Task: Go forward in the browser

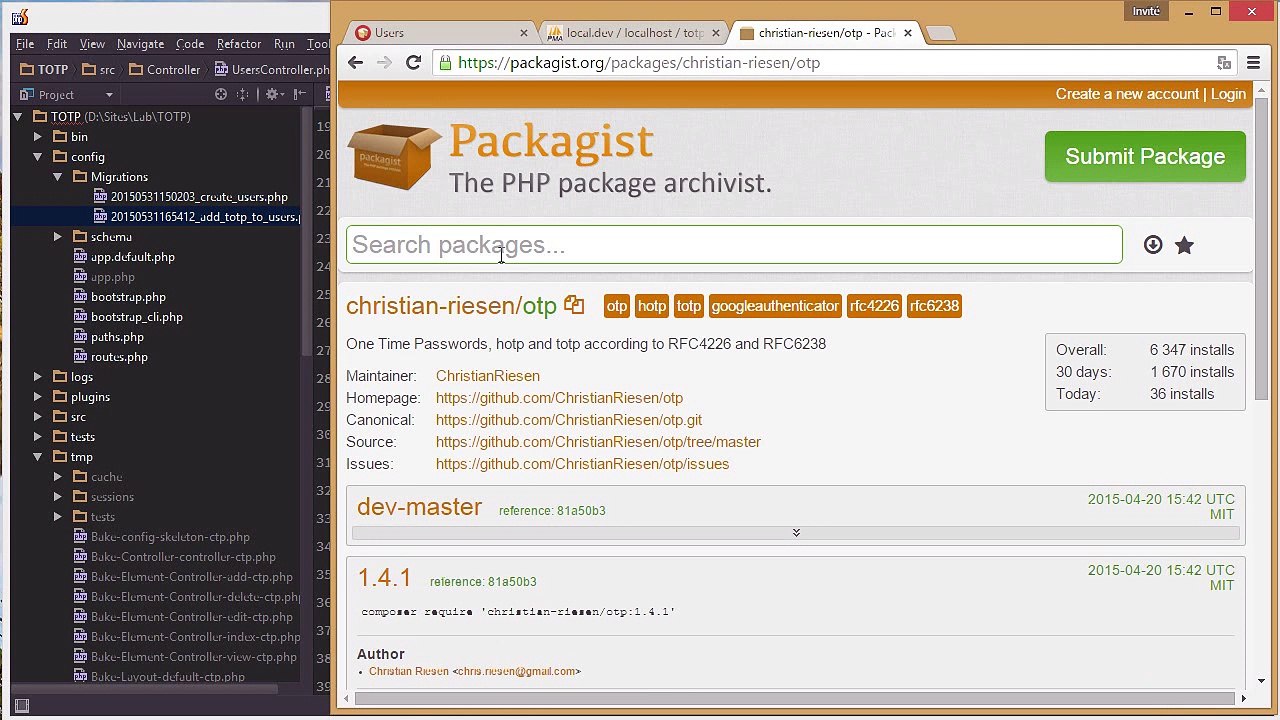Action: point(384,63)
